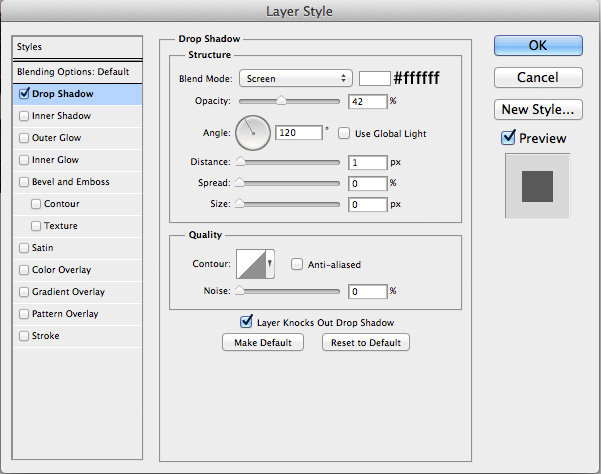
Task: Enable the Gradient Overlay checkbox
Action: coord(24,292)
